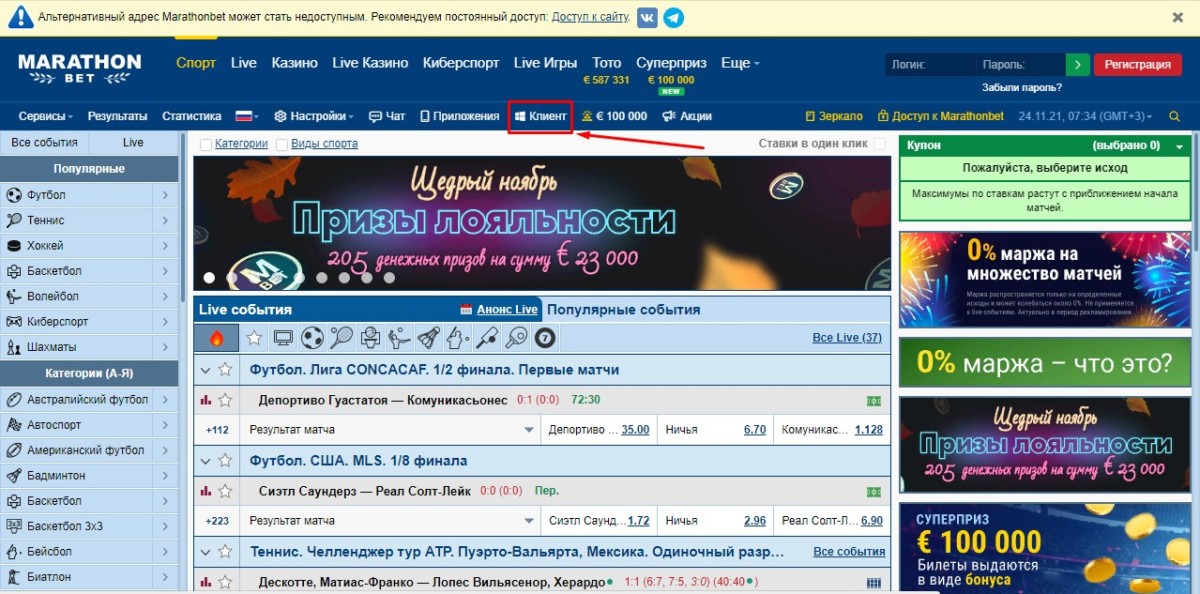Click the Логин input field

(930, 65)
